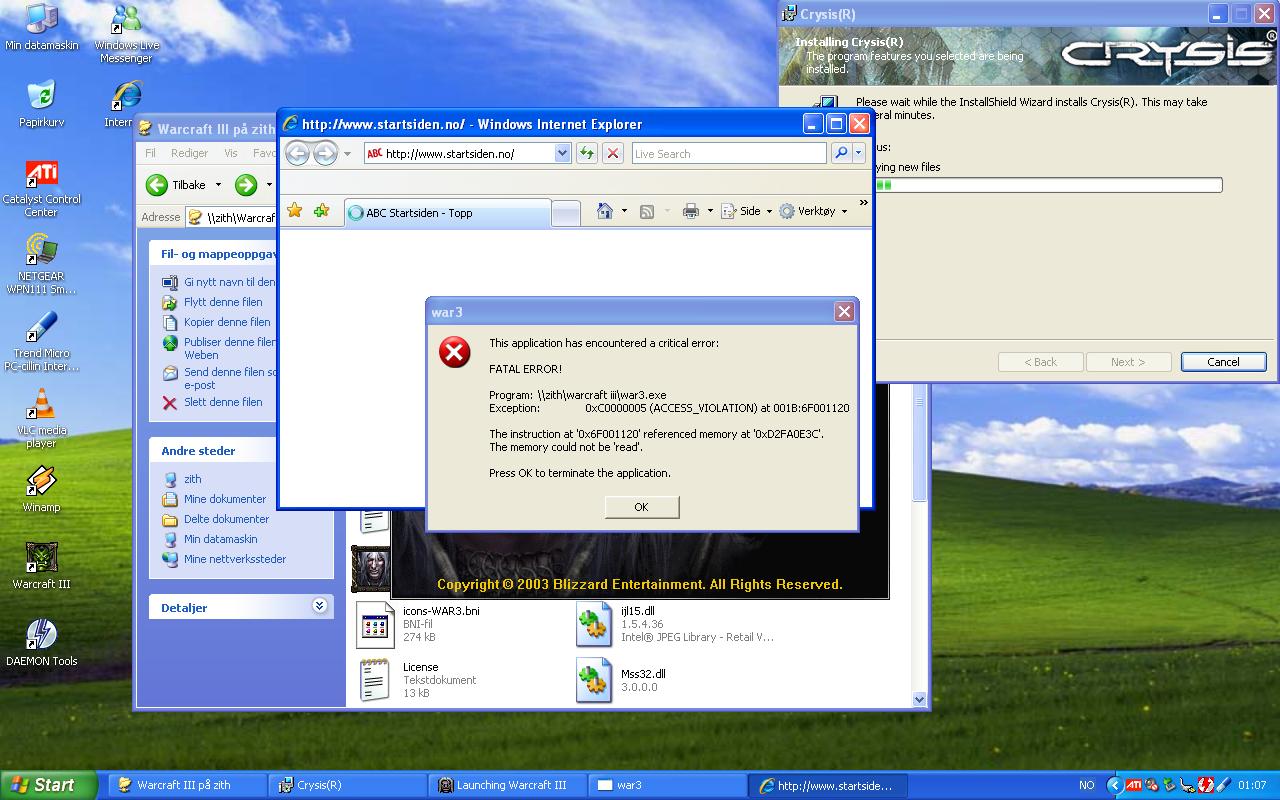Click the IE RSS feeds icon
Viewport: 1280px width, 800px height.
click(x=647, y=211)
